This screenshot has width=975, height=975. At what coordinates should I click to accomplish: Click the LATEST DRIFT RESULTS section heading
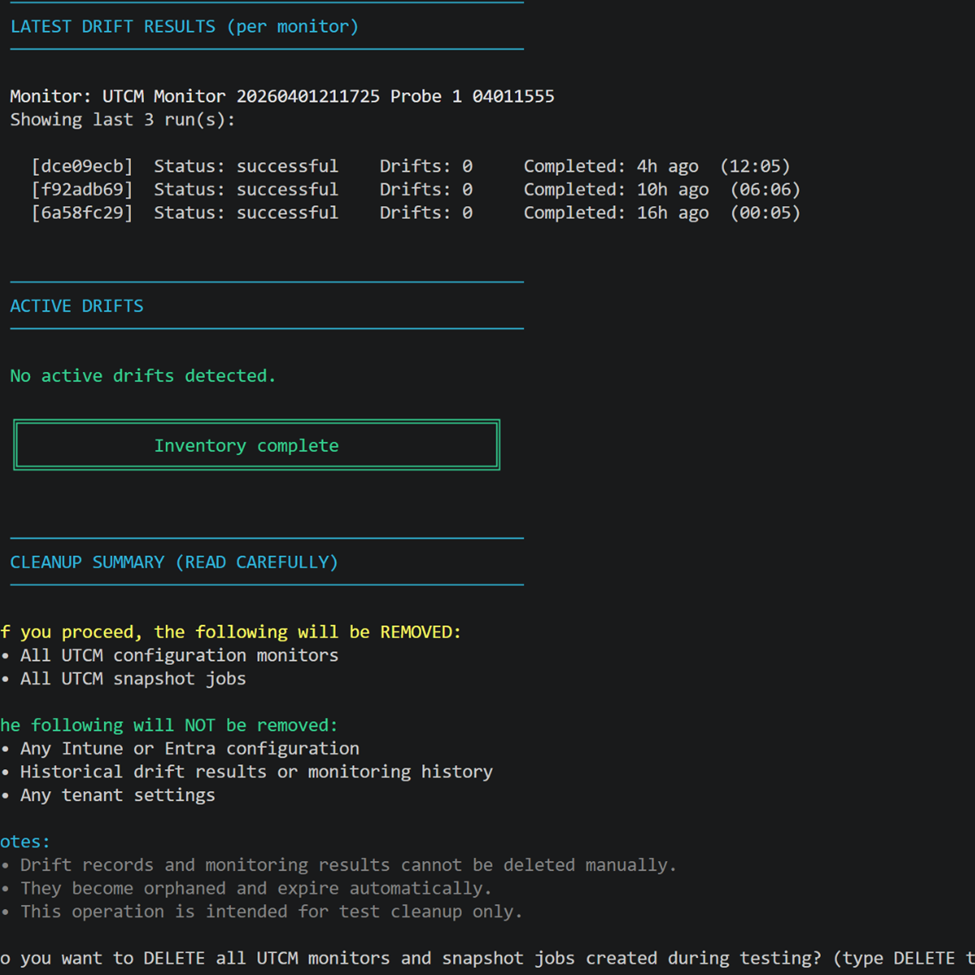point(184,27)
